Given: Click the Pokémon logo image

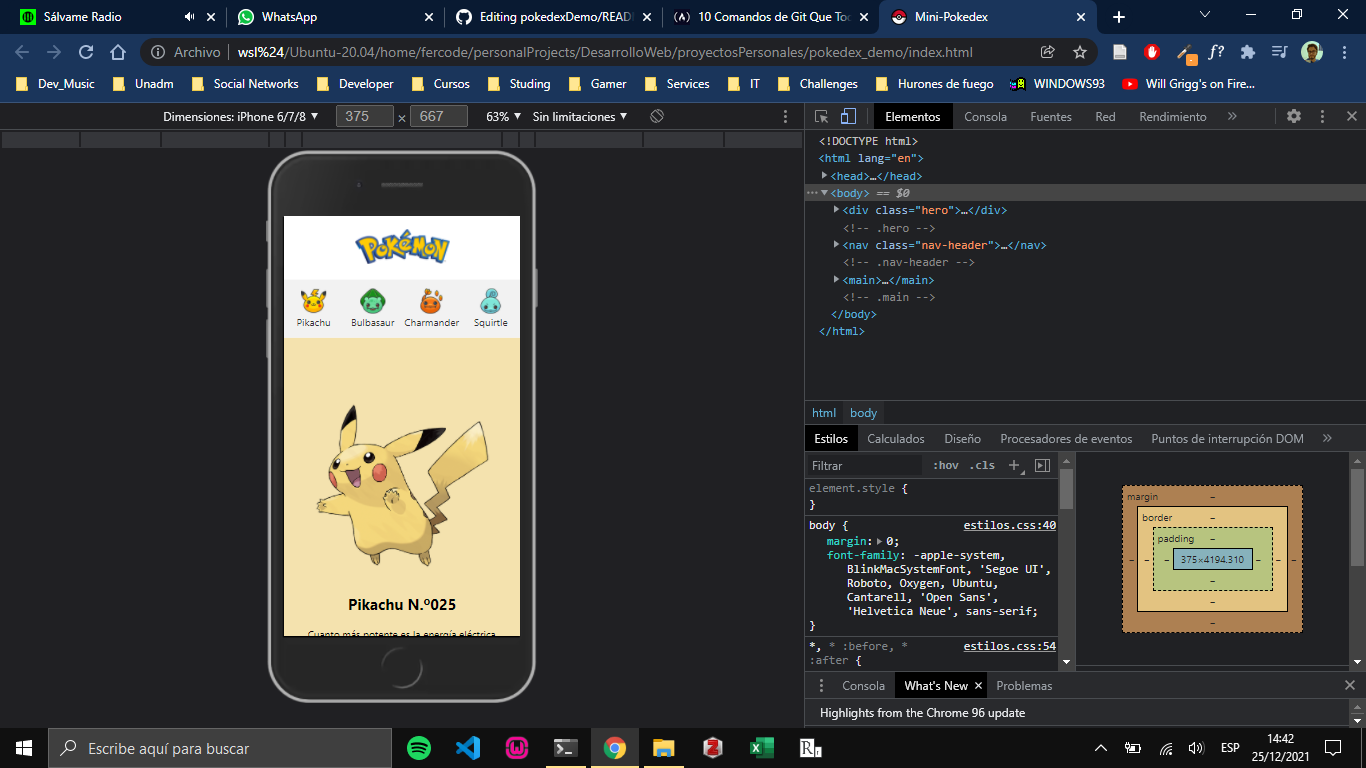Looking at the screenshot, I should pyautogui.click(x=402, y=248).
